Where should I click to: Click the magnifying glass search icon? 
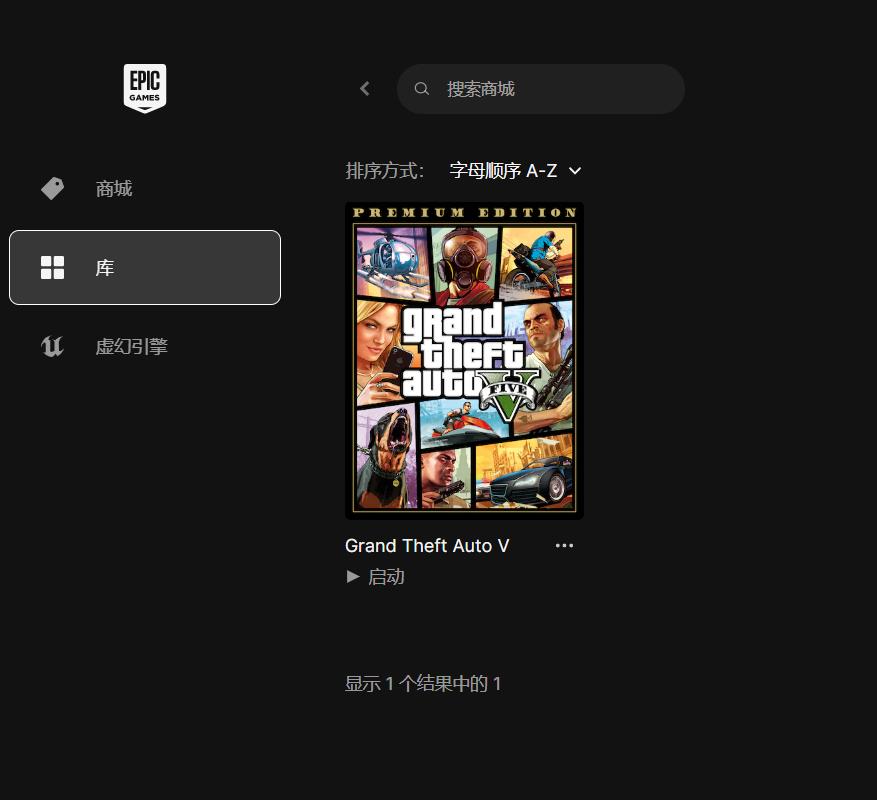(422, 89)
